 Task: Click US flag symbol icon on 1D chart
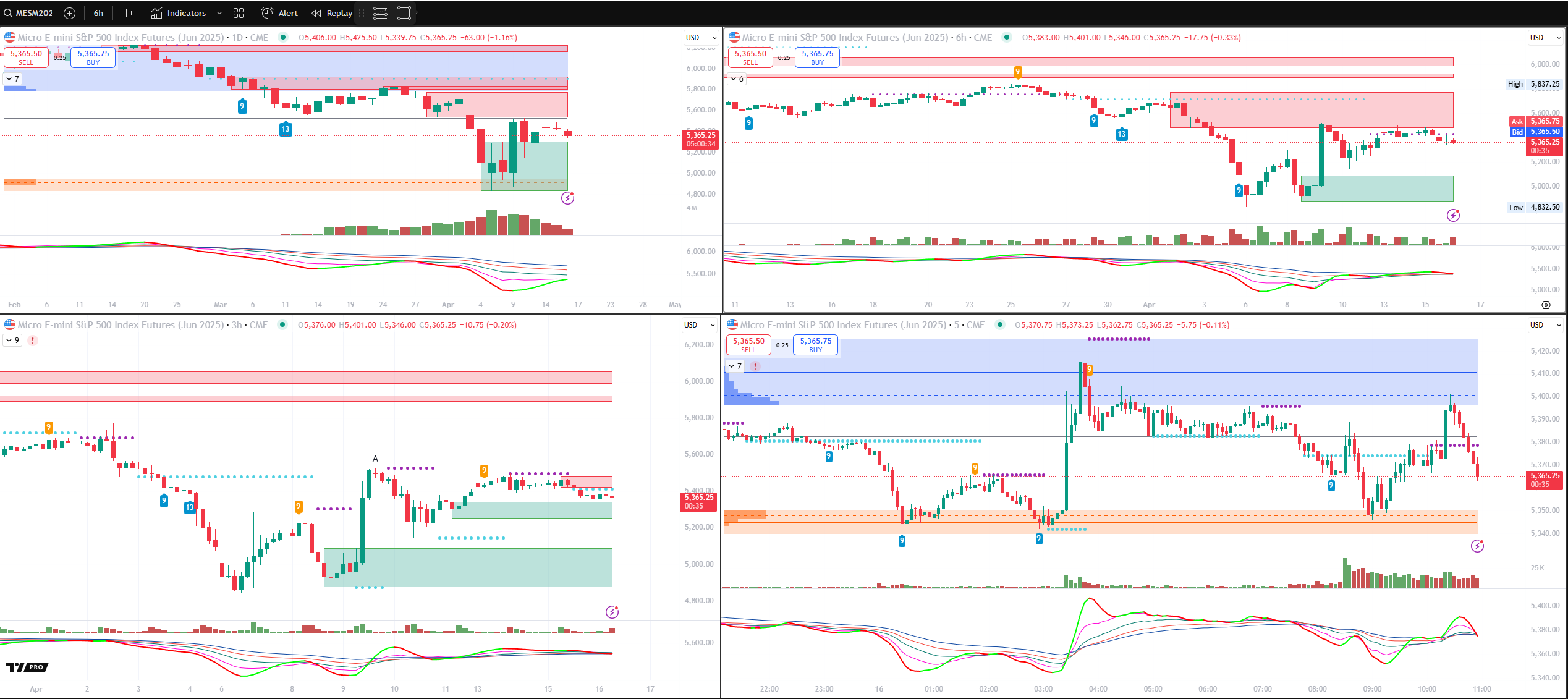[10, 37]
